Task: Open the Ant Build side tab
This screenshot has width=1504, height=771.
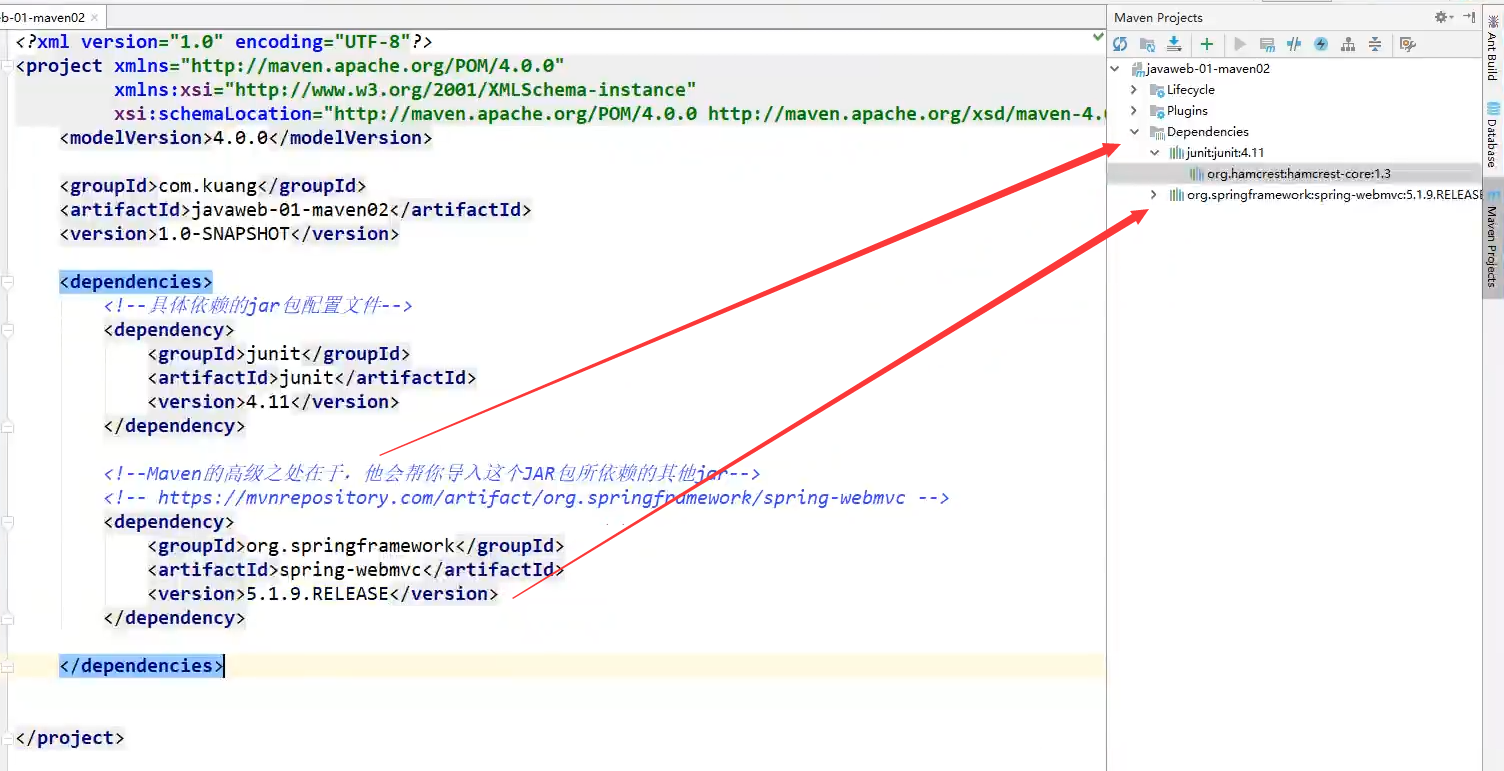Action: tap(1492, 48)
